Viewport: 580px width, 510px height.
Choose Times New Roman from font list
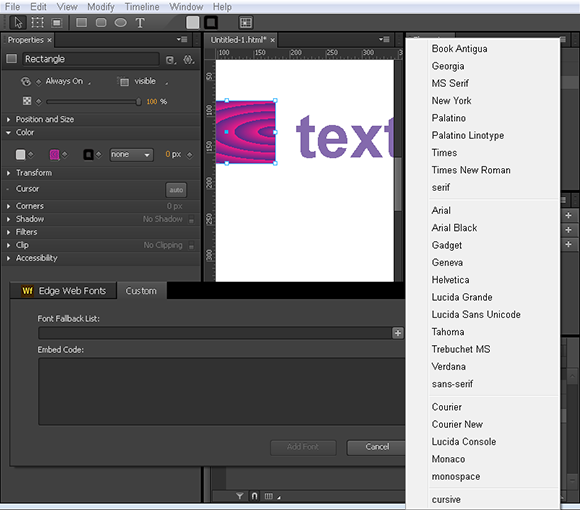tap(471, 170)
